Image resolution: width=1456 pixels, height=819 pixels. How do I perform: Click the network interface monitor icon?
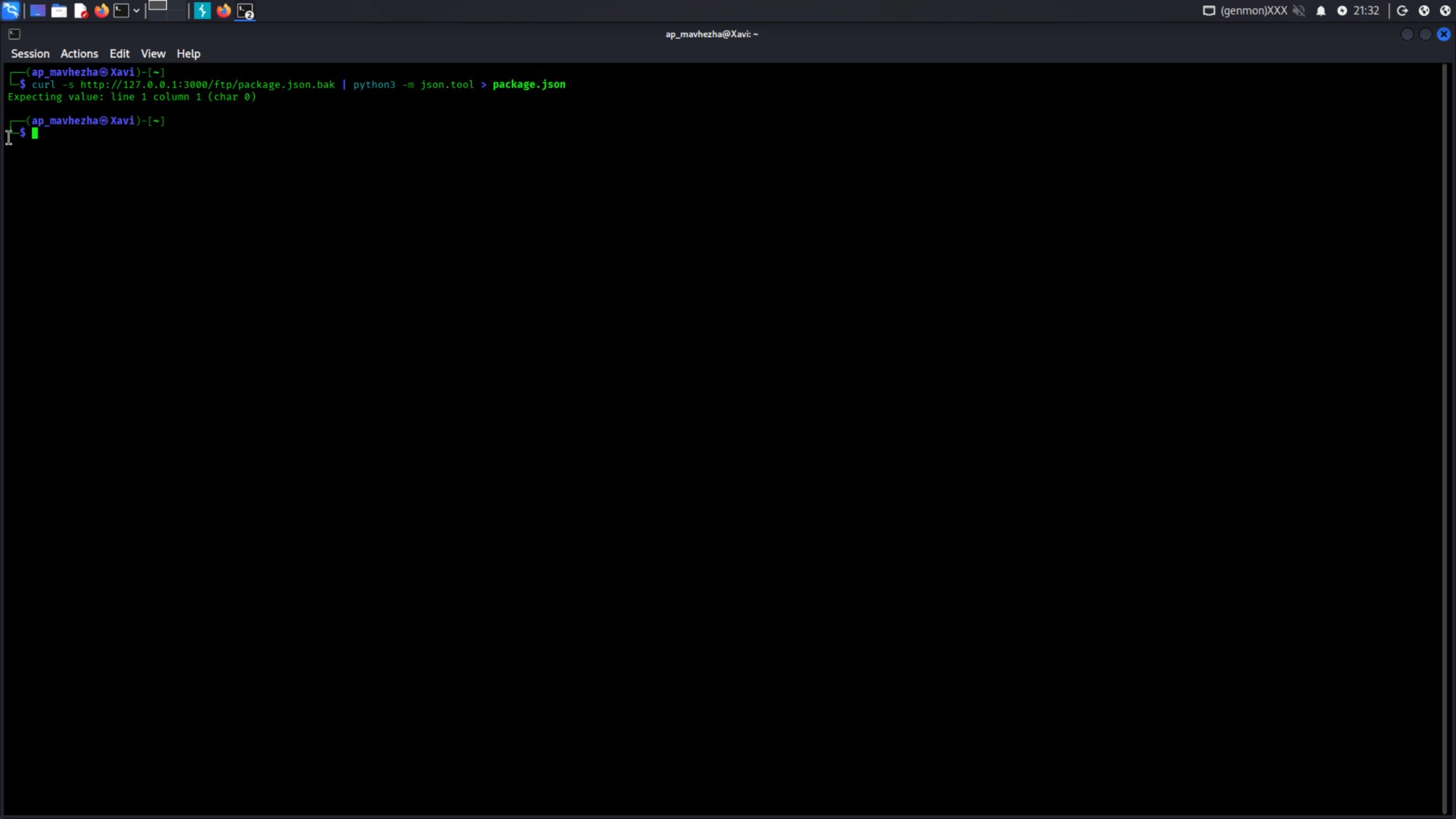pos(1208,11)
